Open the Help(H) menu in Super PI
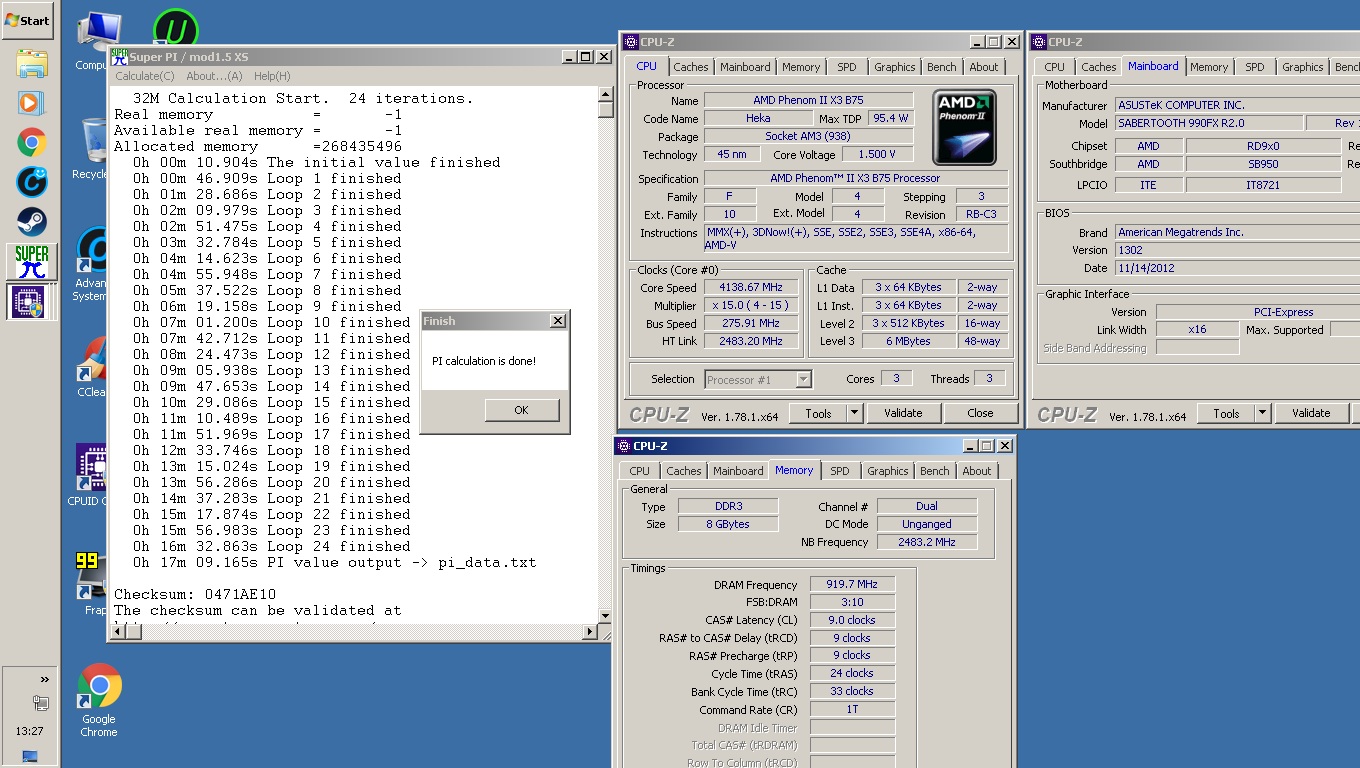The height and width of the screenshot is (768, 1360). (272, 76)
